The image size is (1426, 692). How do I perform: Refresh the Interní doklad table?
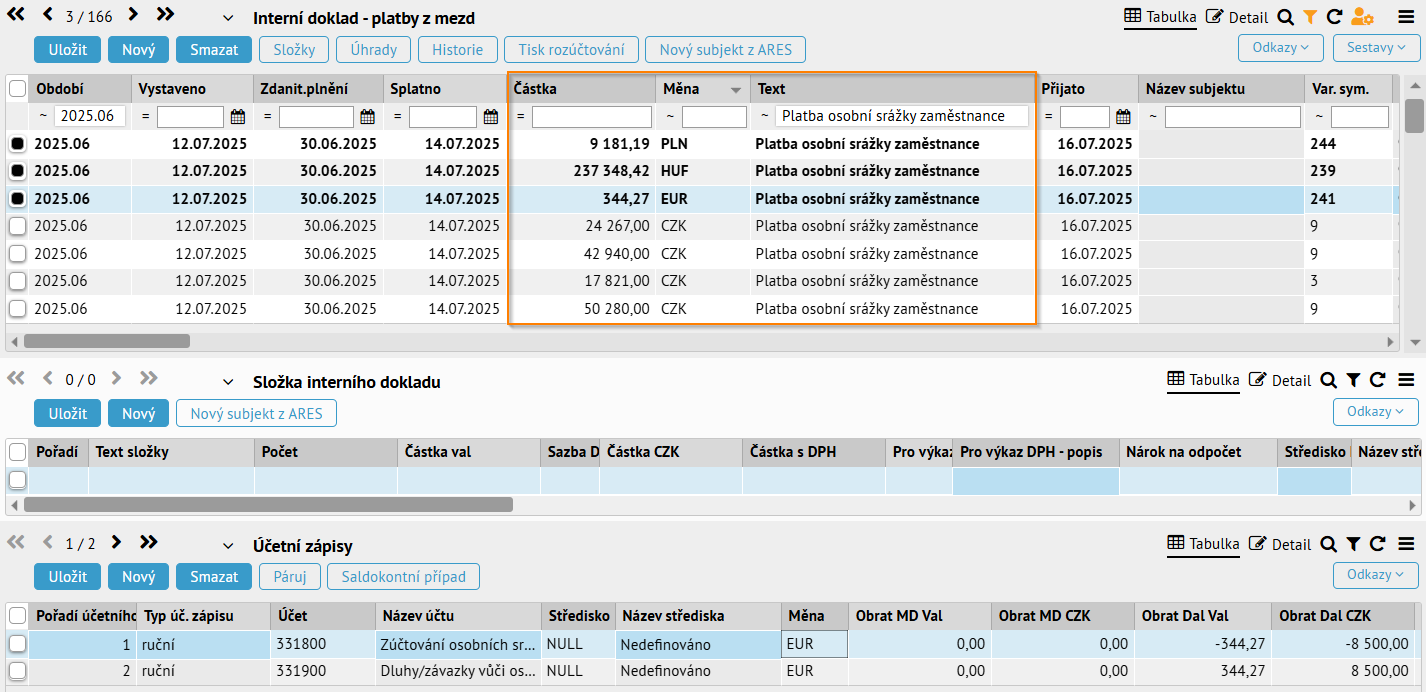click(1334, 17)
